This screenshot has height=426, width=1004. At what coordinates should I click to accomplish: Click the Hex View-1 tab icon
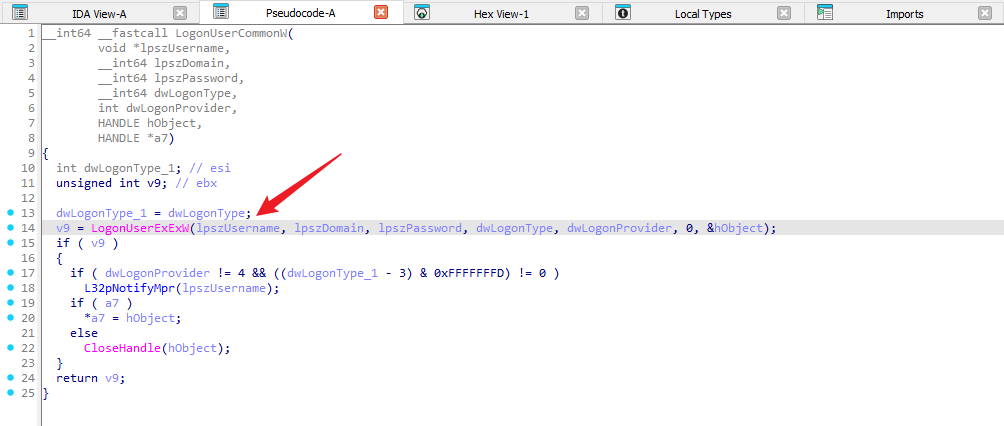tap(423, 13)
